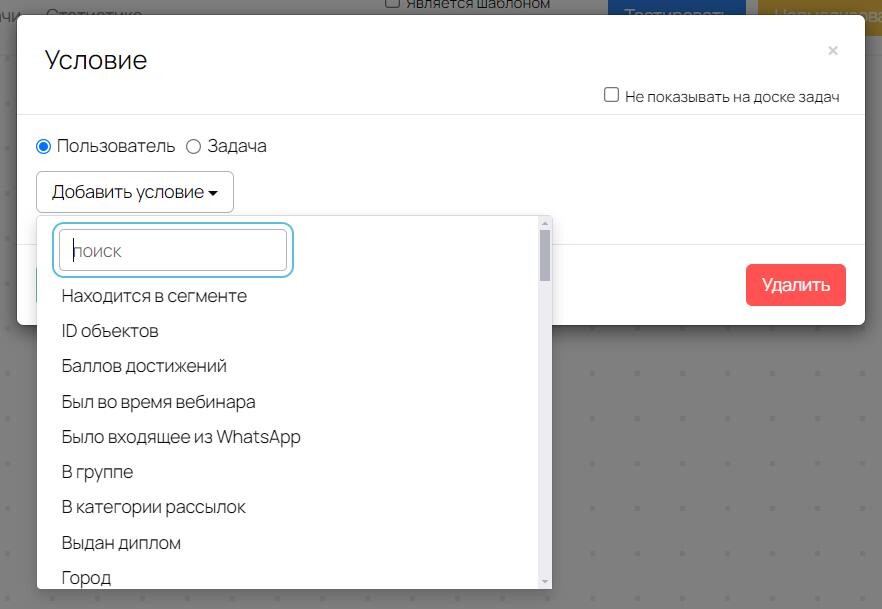Select the «Задача» radio button
Image resolution: width=882 pixels, height=609 pixels.
pyautogui.click(x=193, y=146)
